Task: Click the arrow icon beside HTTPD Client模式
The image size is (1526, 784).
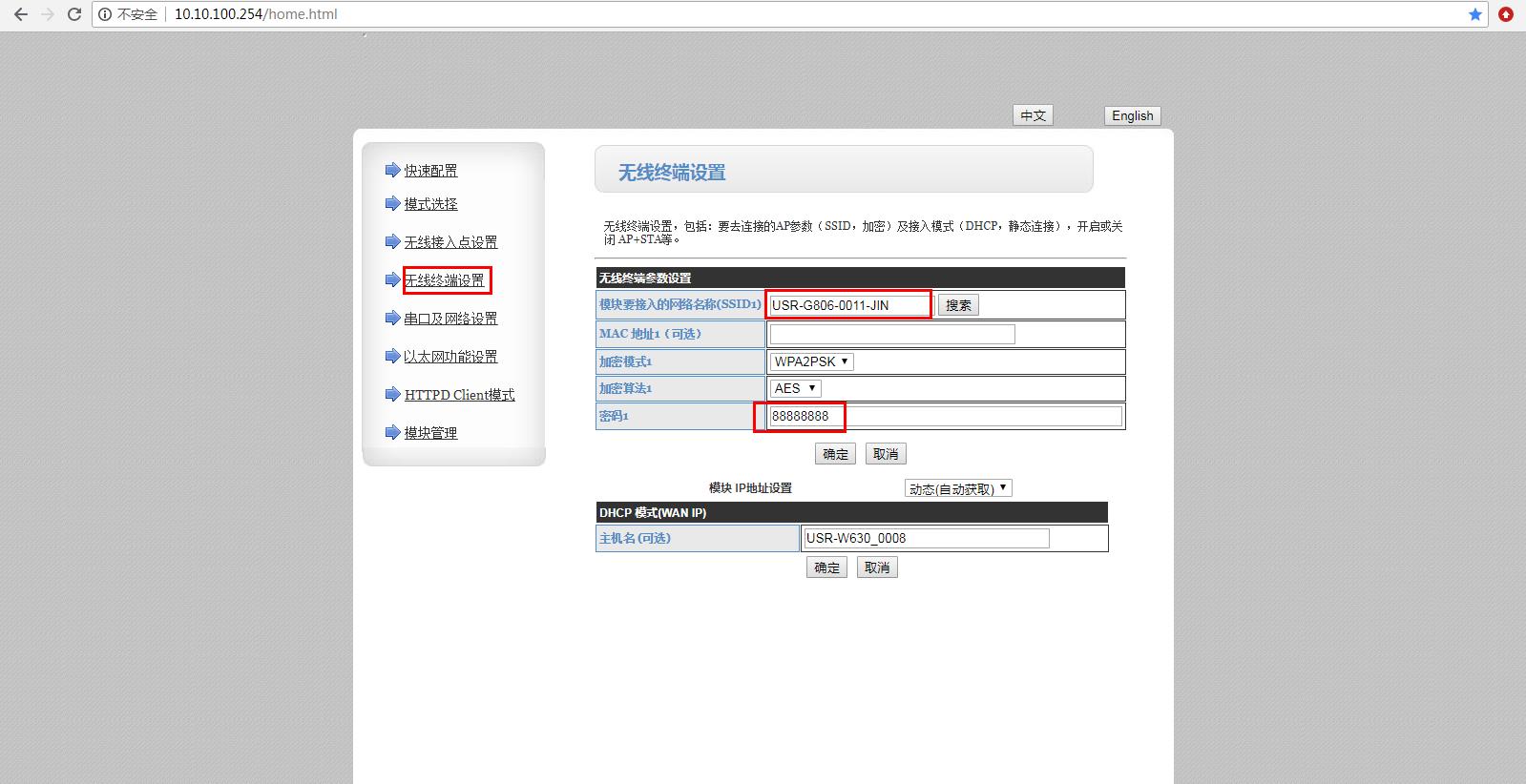Action: pos(392,394)
